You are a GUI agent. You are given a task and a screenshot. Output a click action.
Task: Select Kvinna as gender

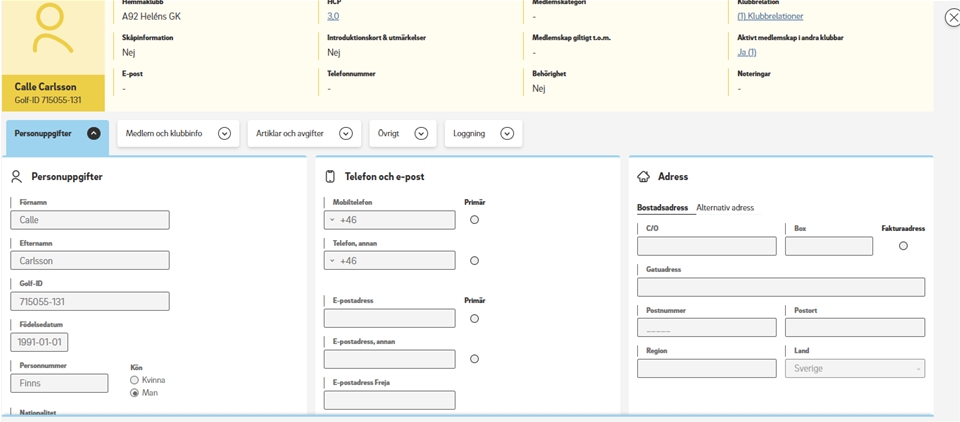pyautogui.click(x=135, y=380)
